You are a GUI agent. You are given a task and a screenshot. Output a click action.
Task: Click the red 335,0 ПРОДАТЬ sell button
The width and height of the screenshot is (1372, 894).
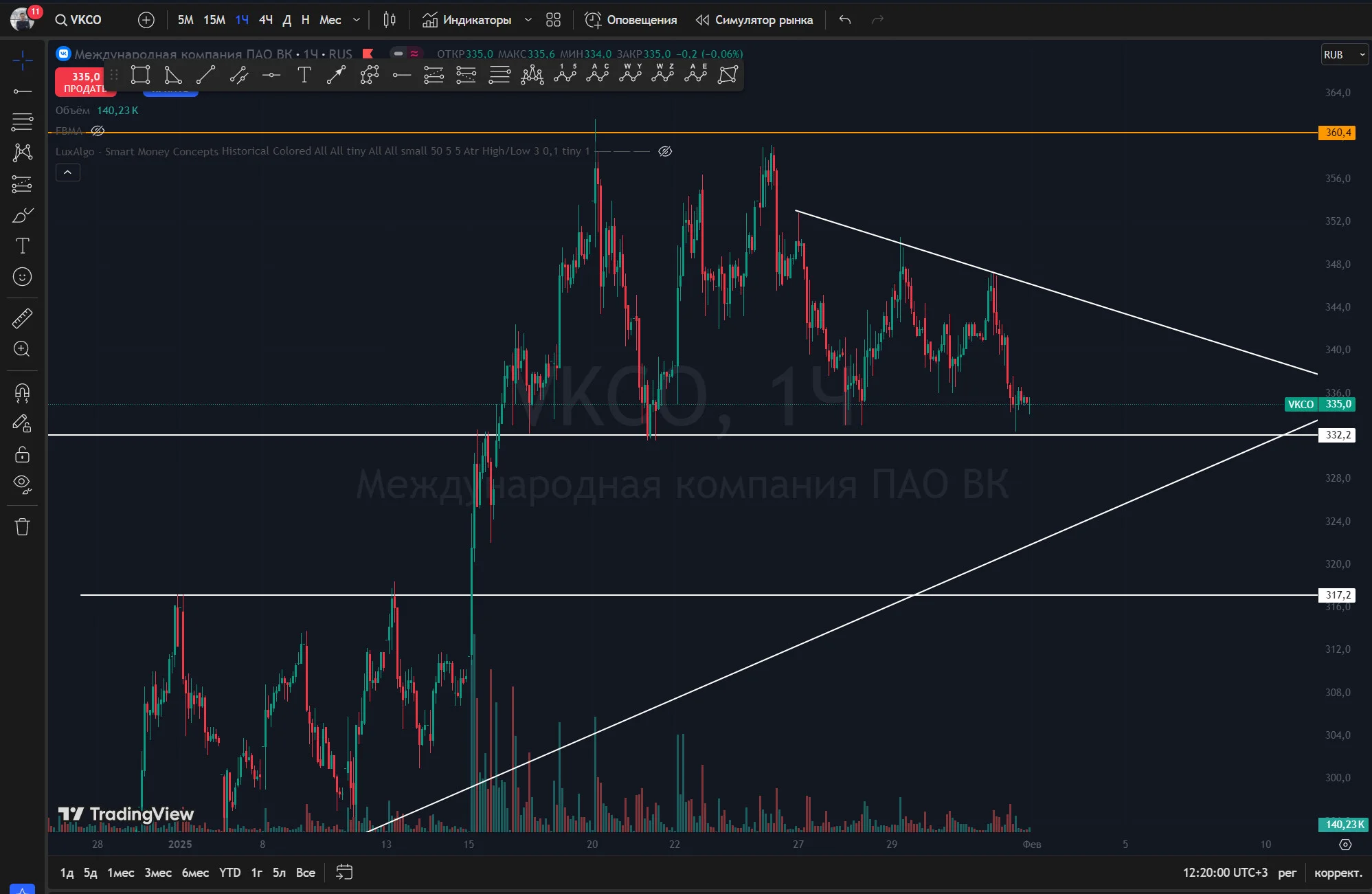[84, 82]
